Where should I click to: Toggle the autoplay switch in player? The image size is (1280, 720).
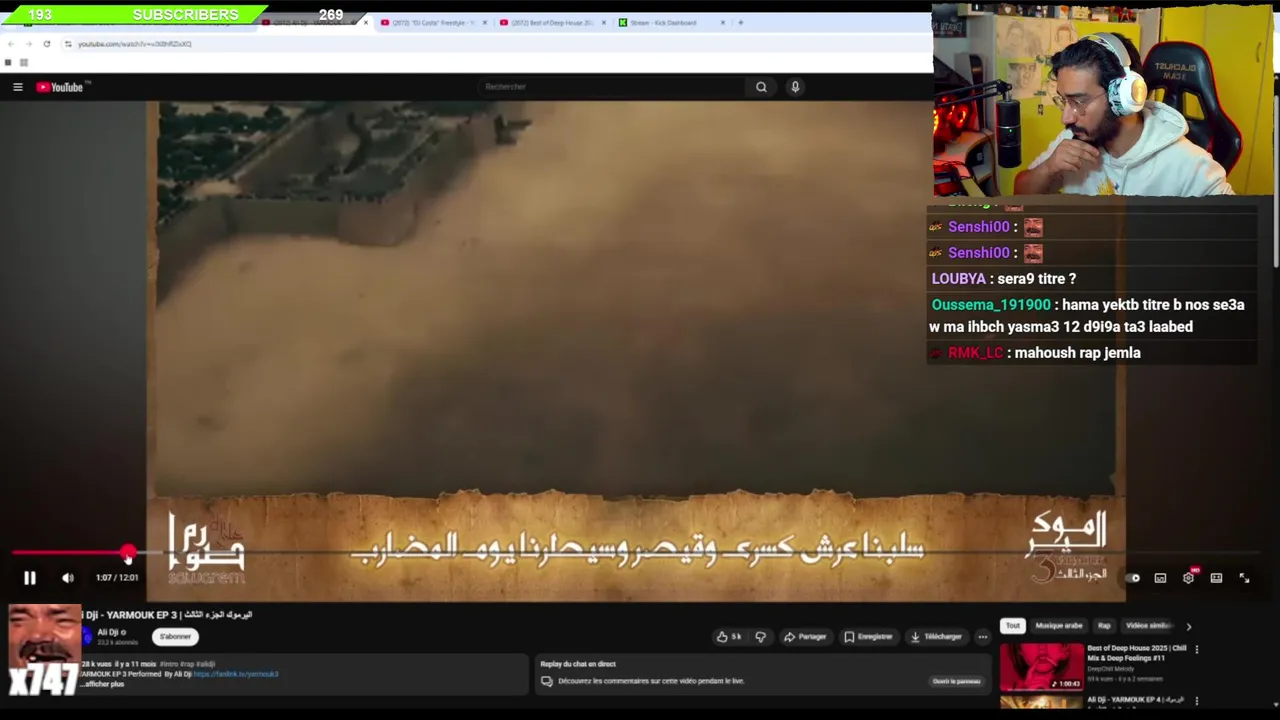tap(1133, 578)
